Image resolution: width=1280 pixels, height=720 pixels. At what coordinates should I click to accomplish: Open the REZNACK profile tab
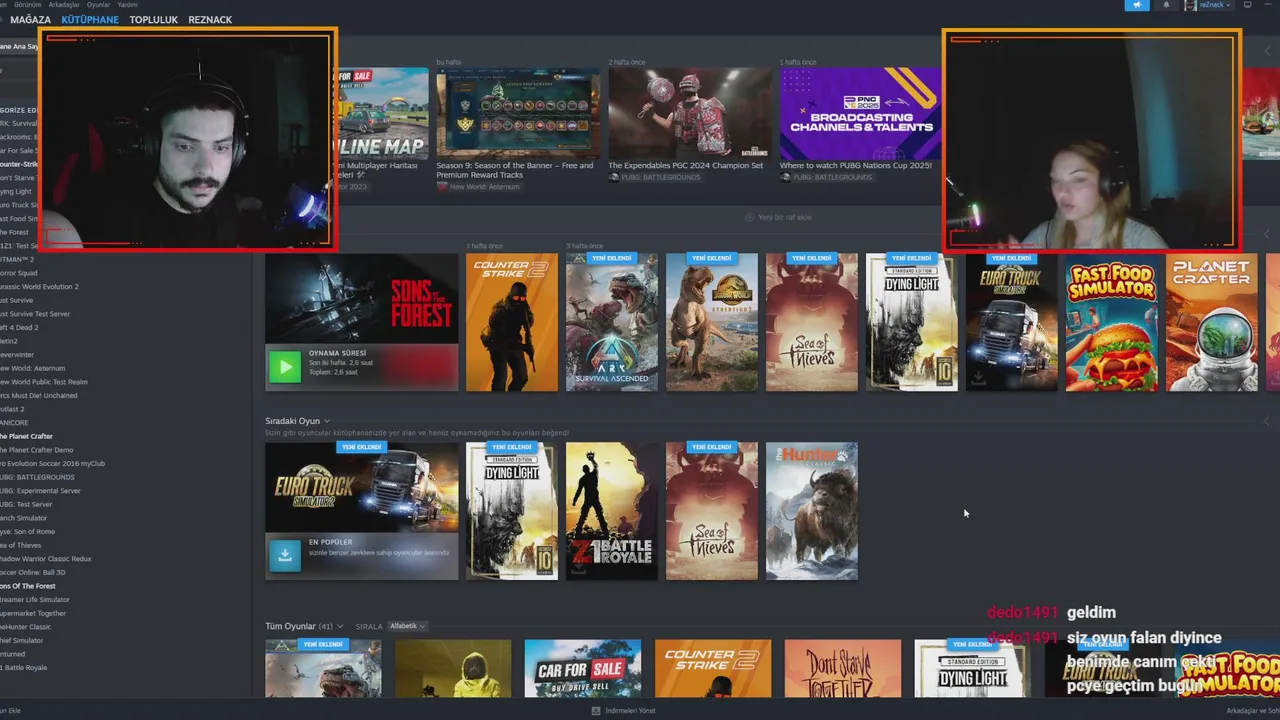coord(210,20)
